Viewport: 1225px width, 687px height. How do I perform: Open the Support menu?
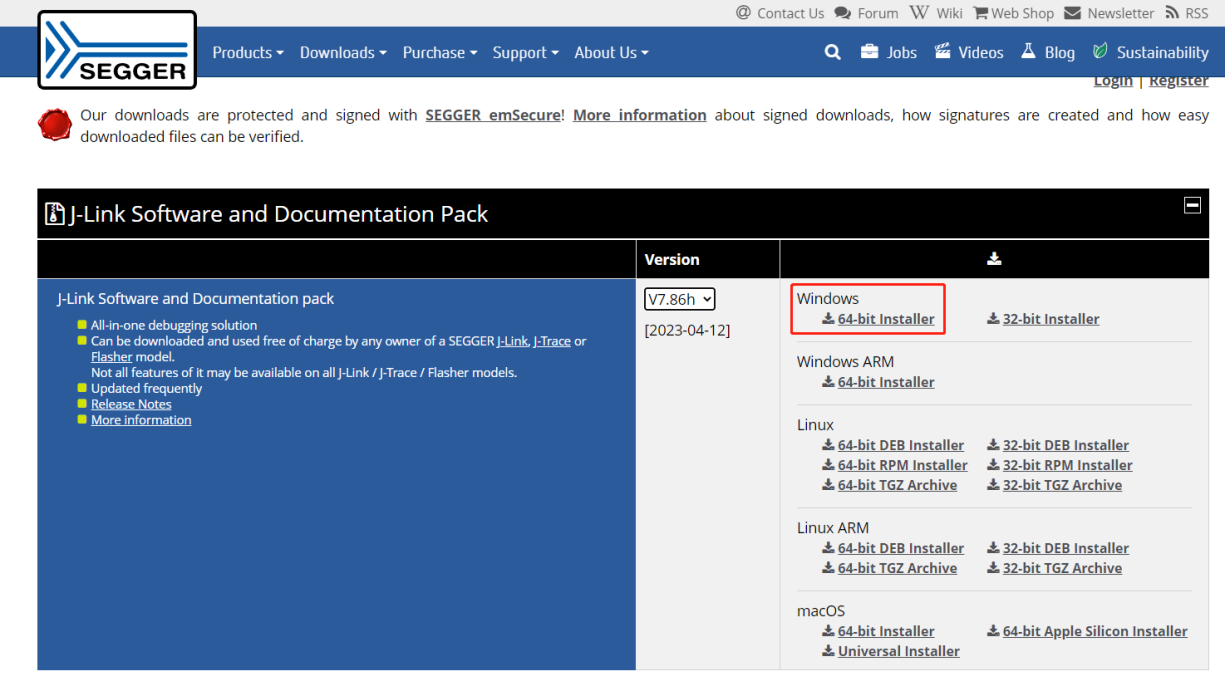click(525, 53)
